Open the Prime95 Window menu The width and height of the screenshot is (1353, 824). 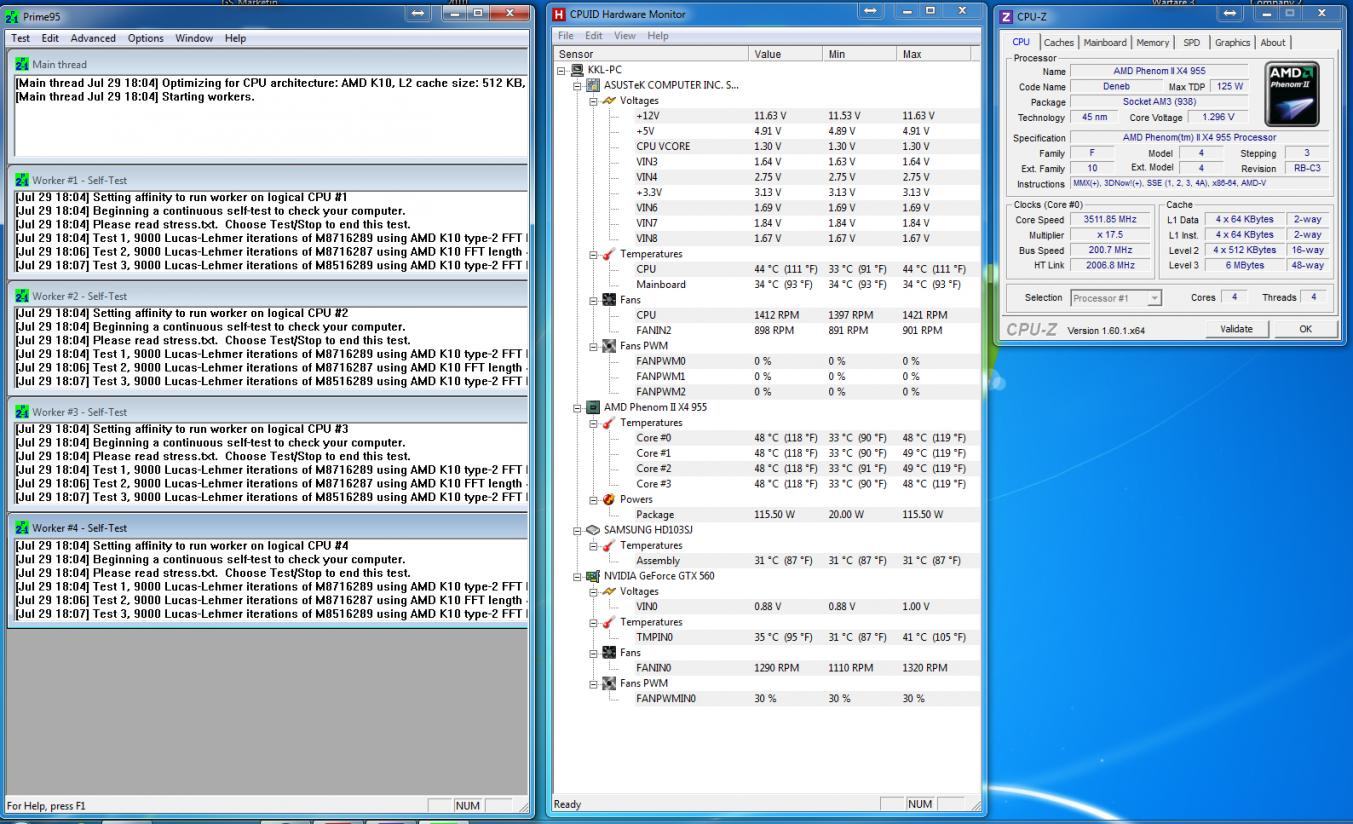click(194, 38)
